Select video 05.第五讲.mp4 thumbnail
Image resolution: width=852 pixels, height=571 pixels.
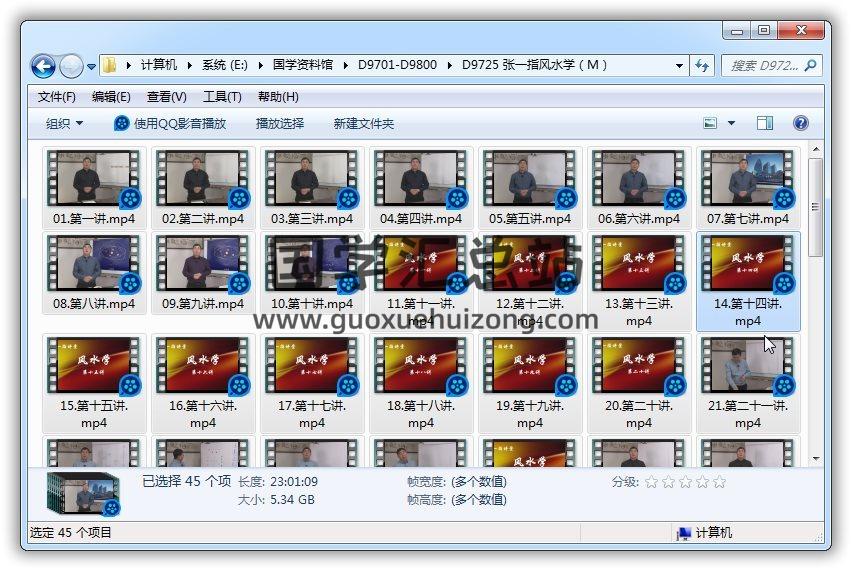tap(530, 179)
